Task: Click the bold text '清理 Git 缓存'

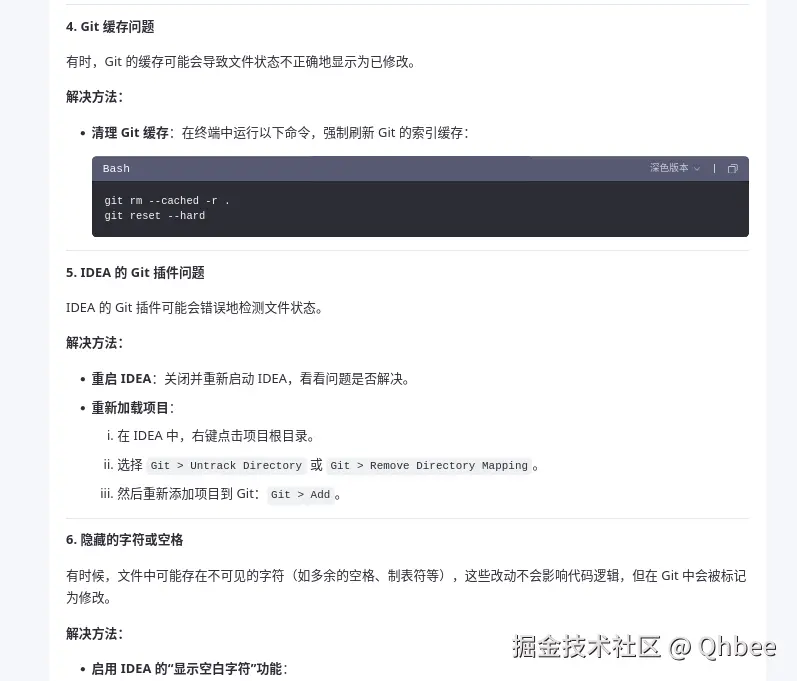Action: point(130,133)
